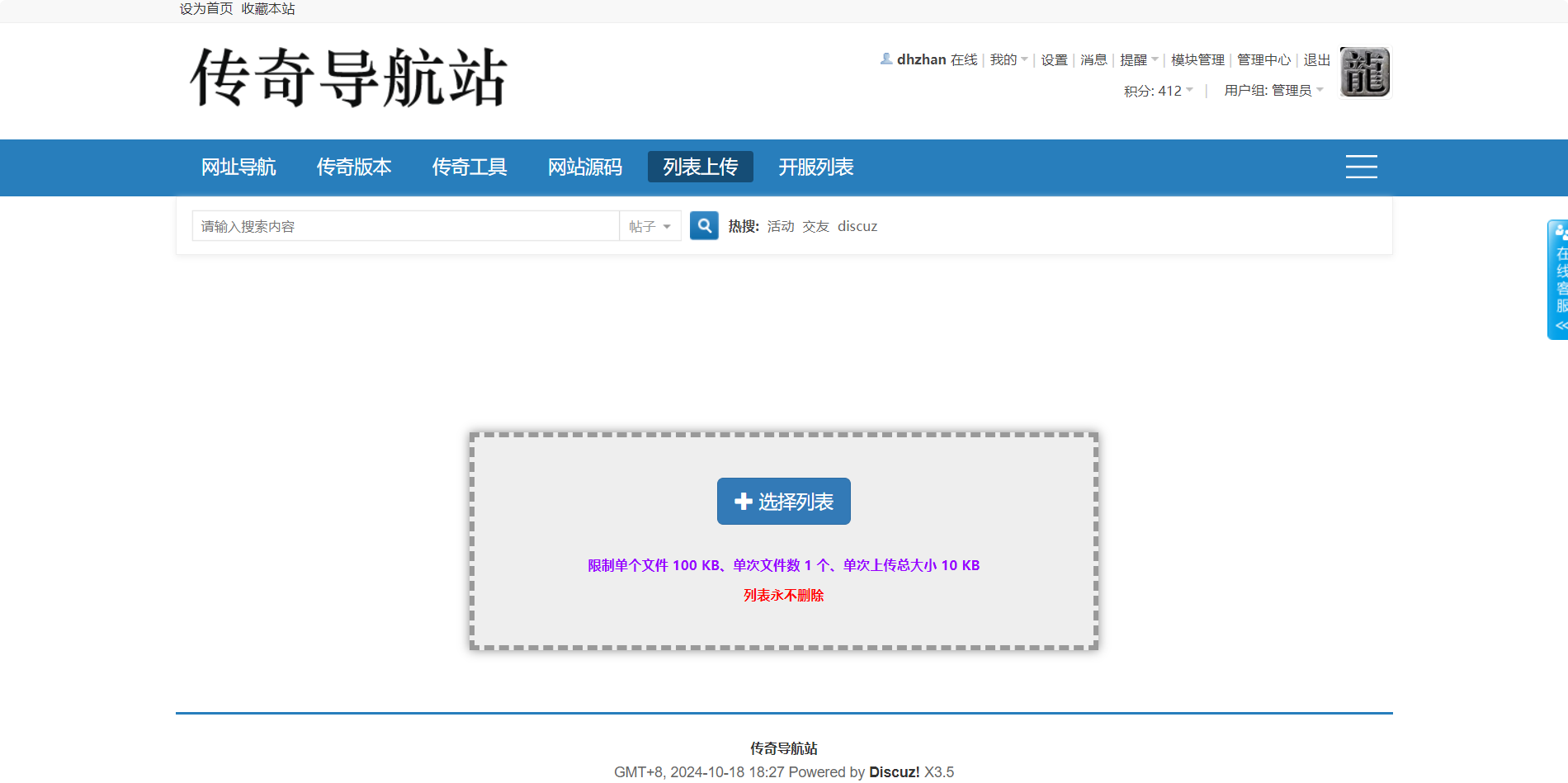
Task: Expand the 提醒 notifications dropdown
Action: 1138,60
